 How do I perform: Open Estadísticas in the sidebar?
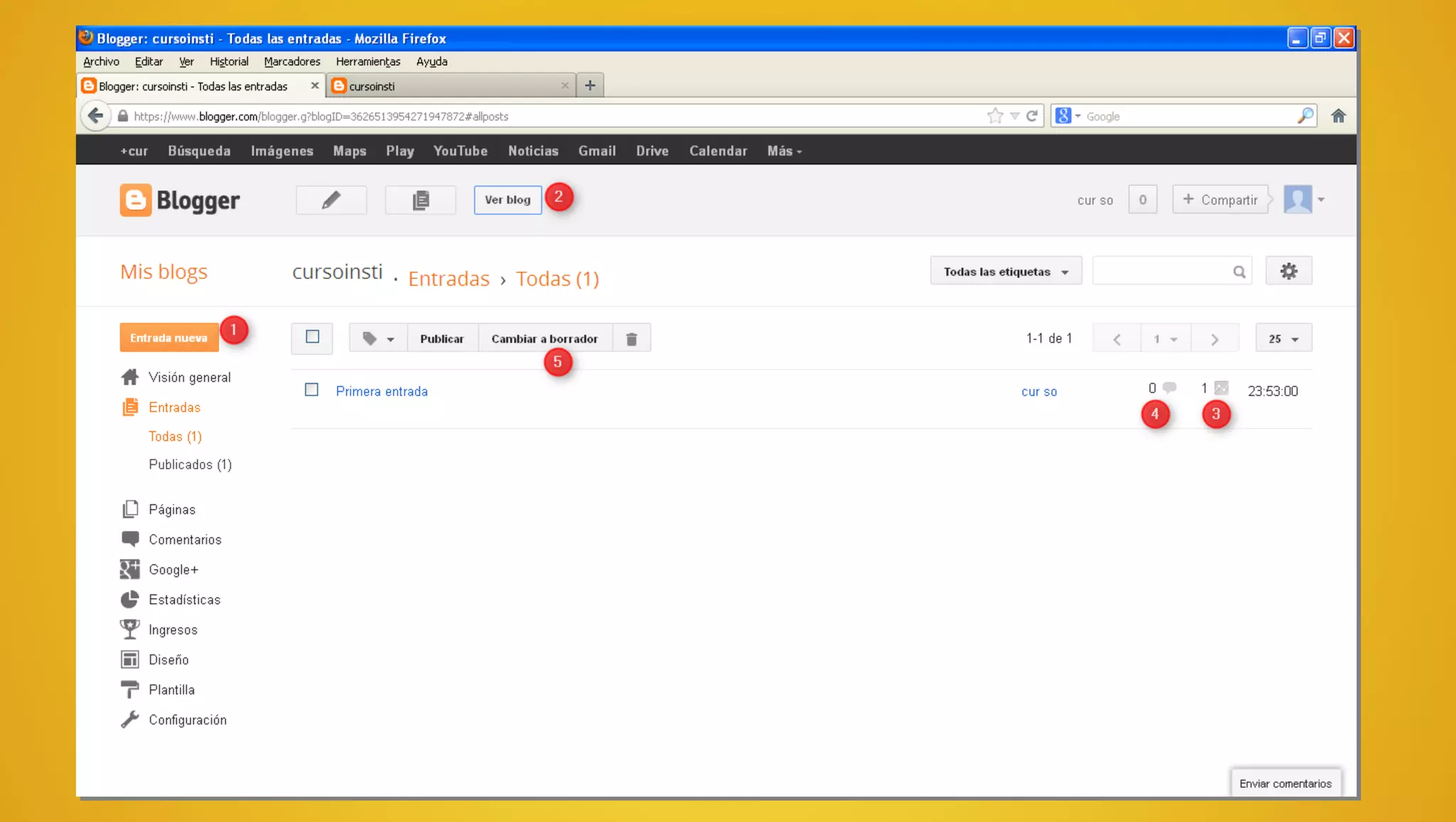point(184,599)
